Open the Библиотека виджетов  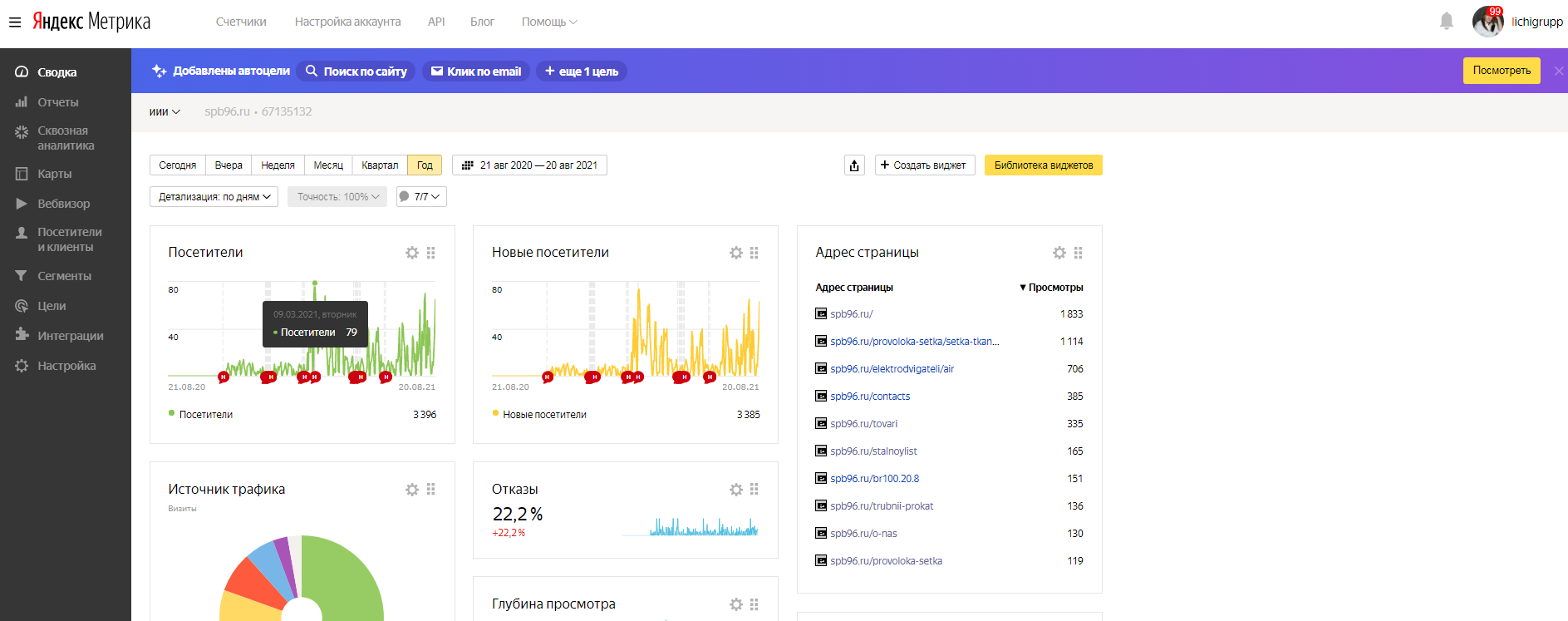1044,165
